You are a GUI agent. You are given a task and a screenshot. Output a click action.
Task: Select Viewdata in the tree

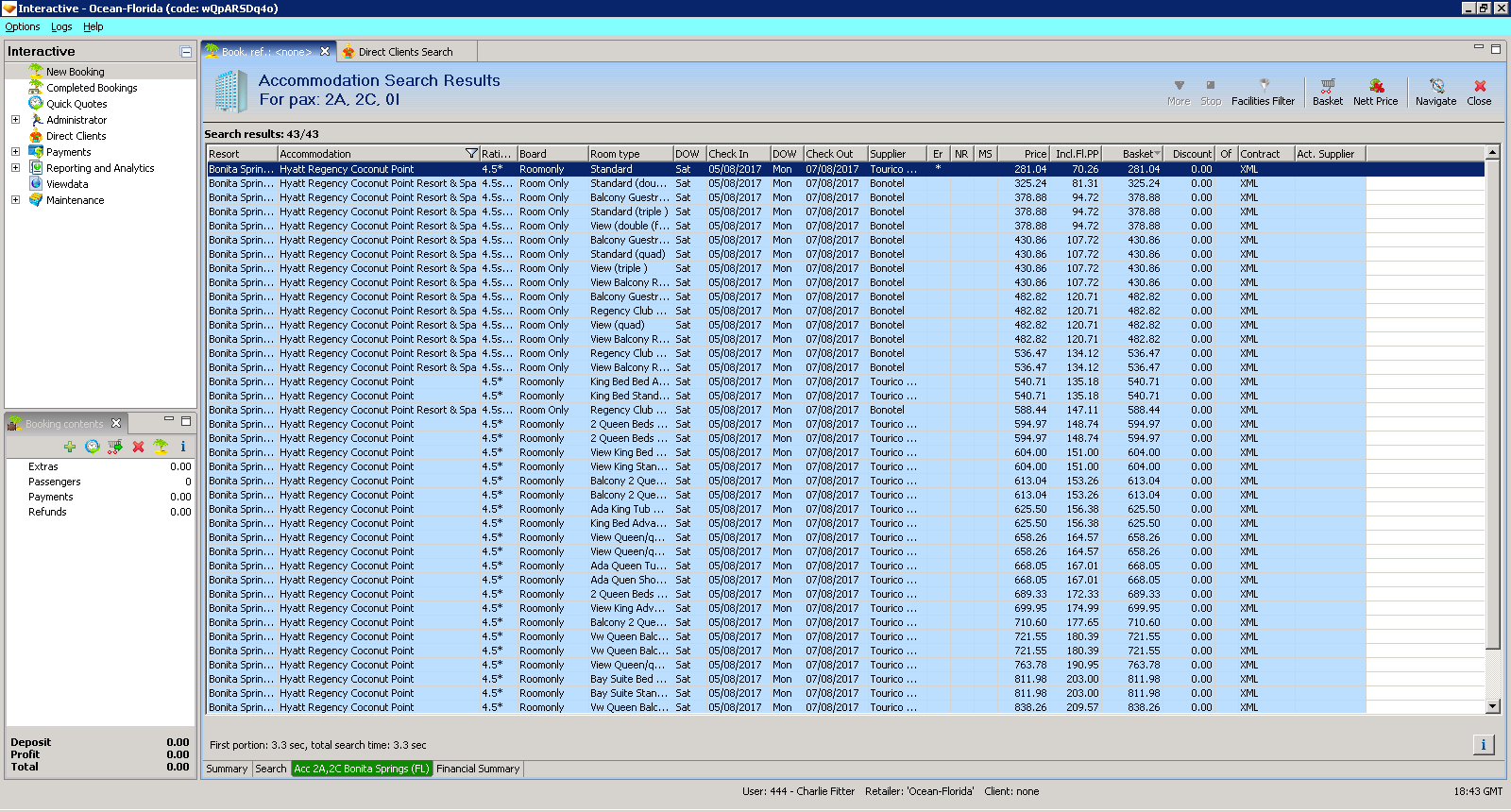coord(67,184)
